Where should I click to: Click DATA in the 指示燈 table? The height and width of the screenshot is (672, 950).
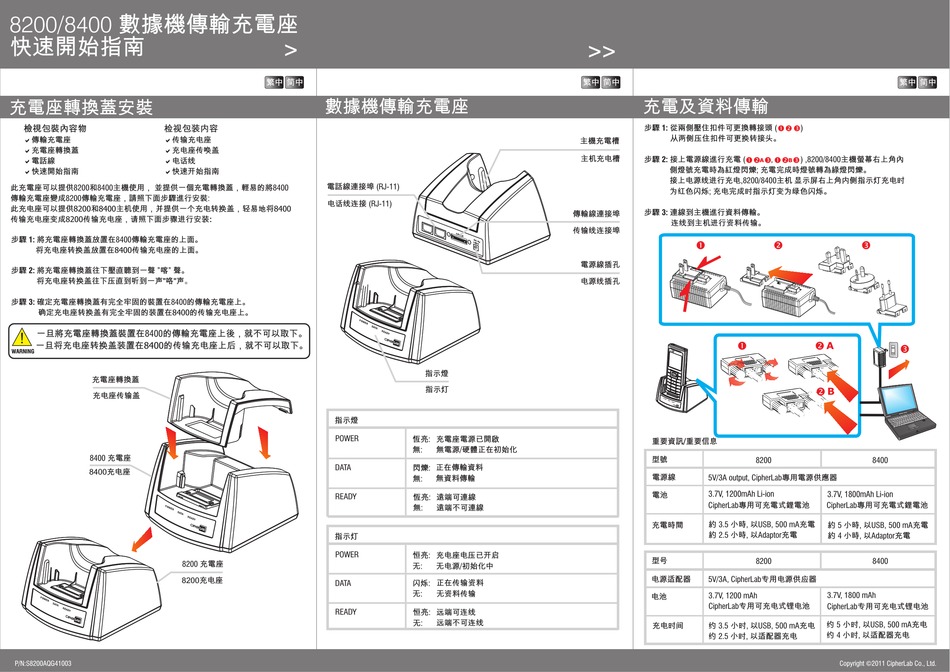343,468
